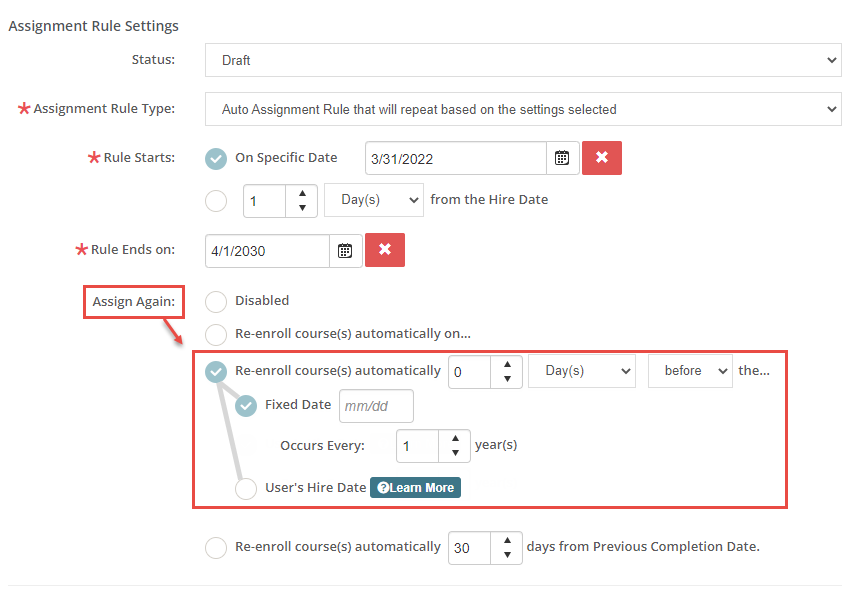Increase Occurs Every year(s) value

point(455,438)
